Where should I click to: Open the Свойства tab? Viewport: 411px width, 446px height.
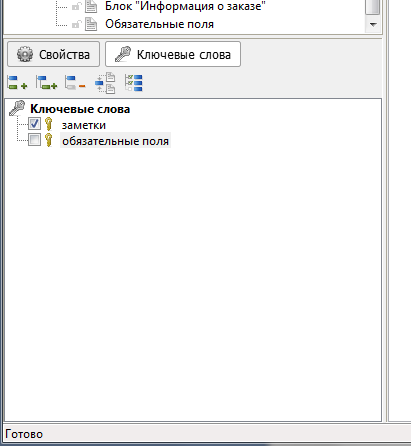pyautogui.click(x=53, y=54)
